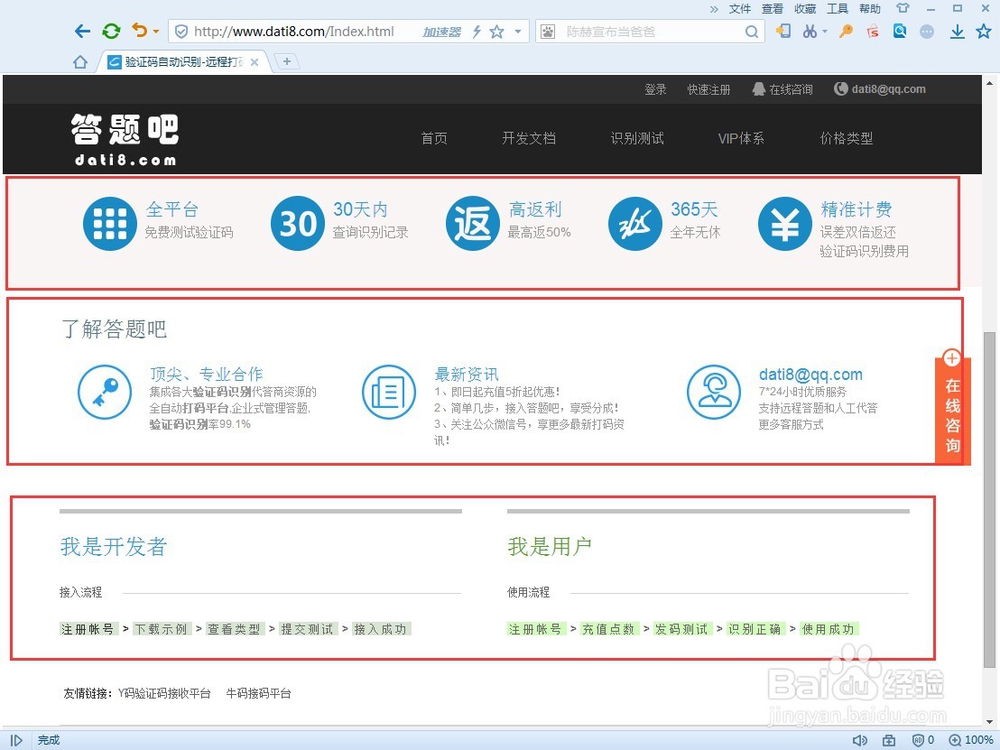Image resolution: width=1000 pixels, height=750 pixels.
Task: Select the screenshot scissors tool
Action: coord(810,31)
